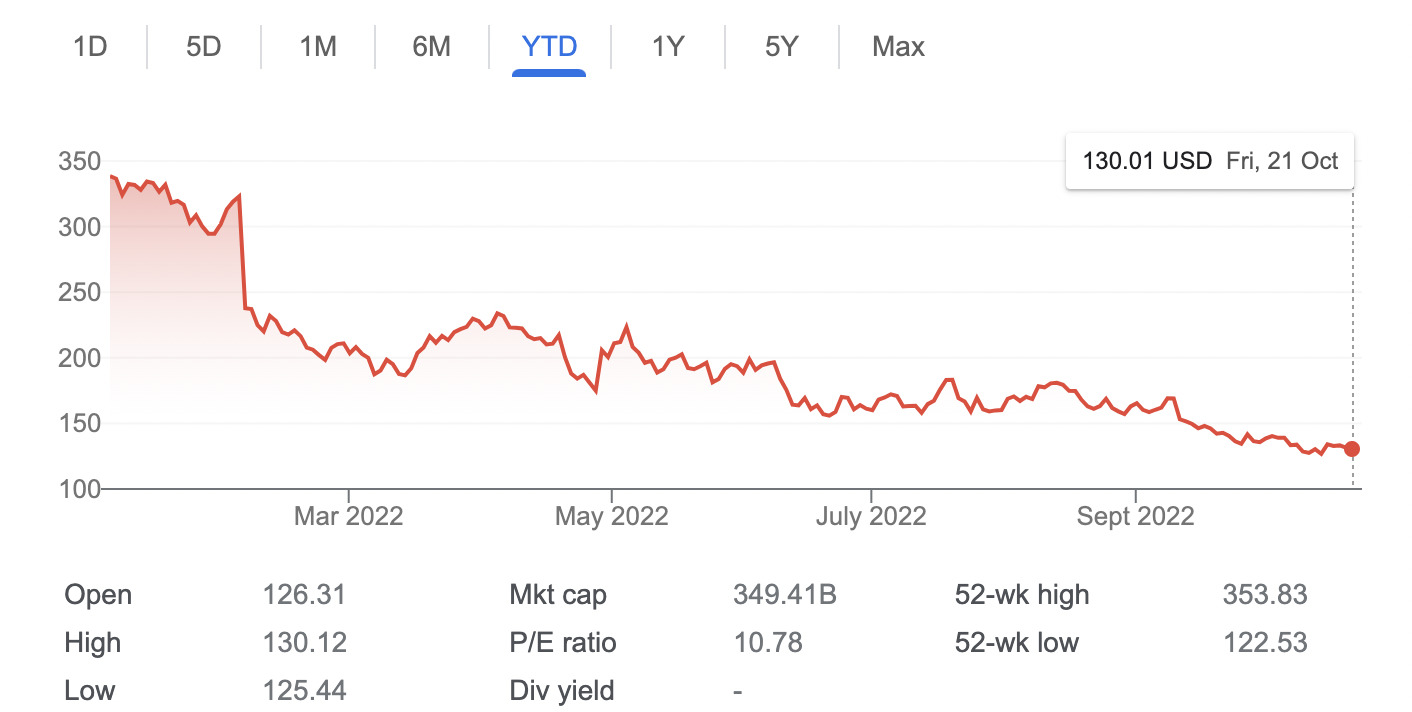Select the YTD tab
The width and height of the screenshot is (1412, 712).
[x=549, y=47]
